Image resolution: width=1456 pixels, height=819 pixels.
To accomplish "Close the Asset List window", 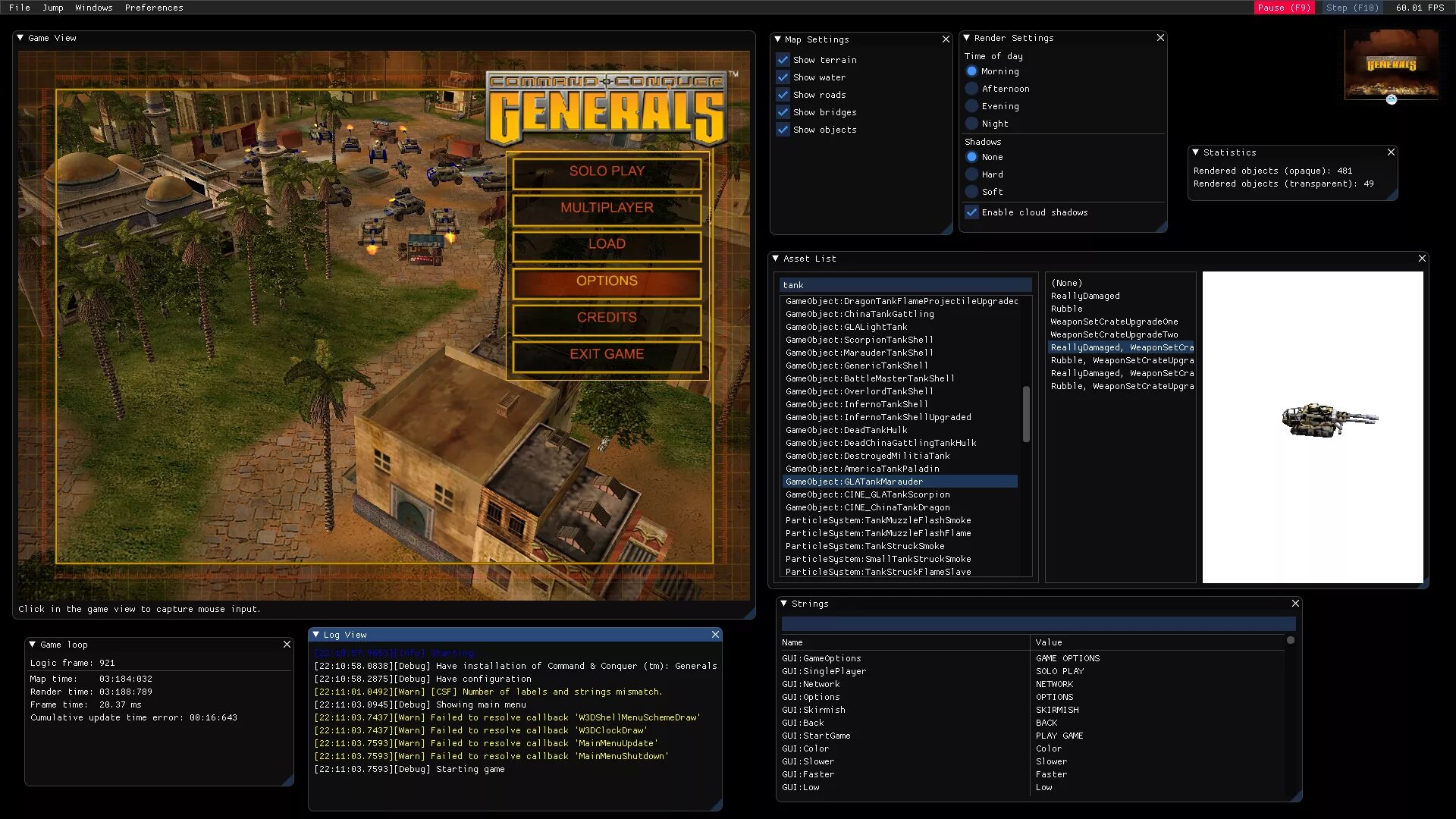I will pyautogui.click(x=1422, y=259).
